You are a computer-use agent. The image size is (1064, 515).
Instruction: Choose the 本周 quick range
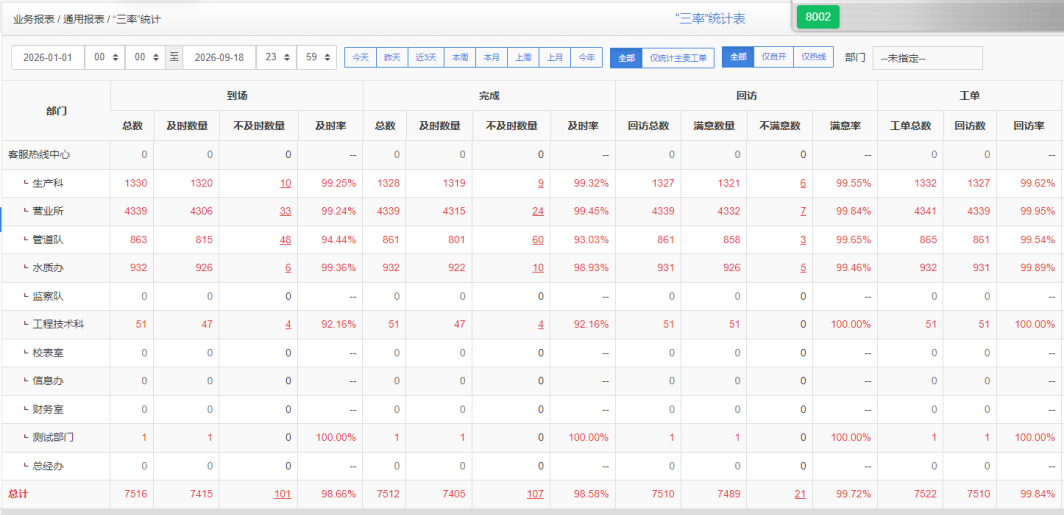pos(460,58)
